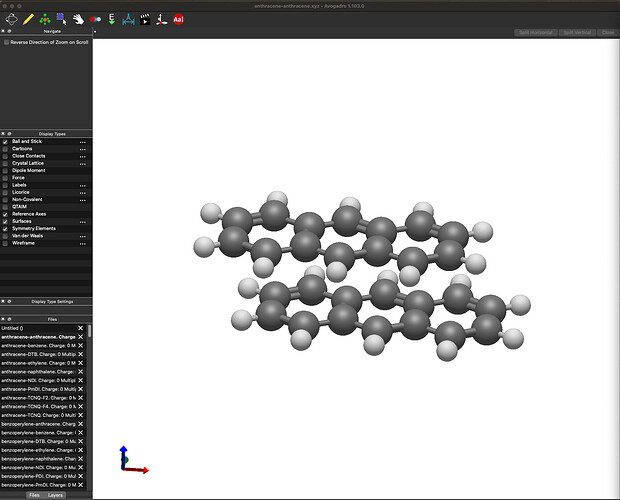Turn on the Wireframe display checkbox
This screenshot has width=620, height=500.
[x=5, y=242]
